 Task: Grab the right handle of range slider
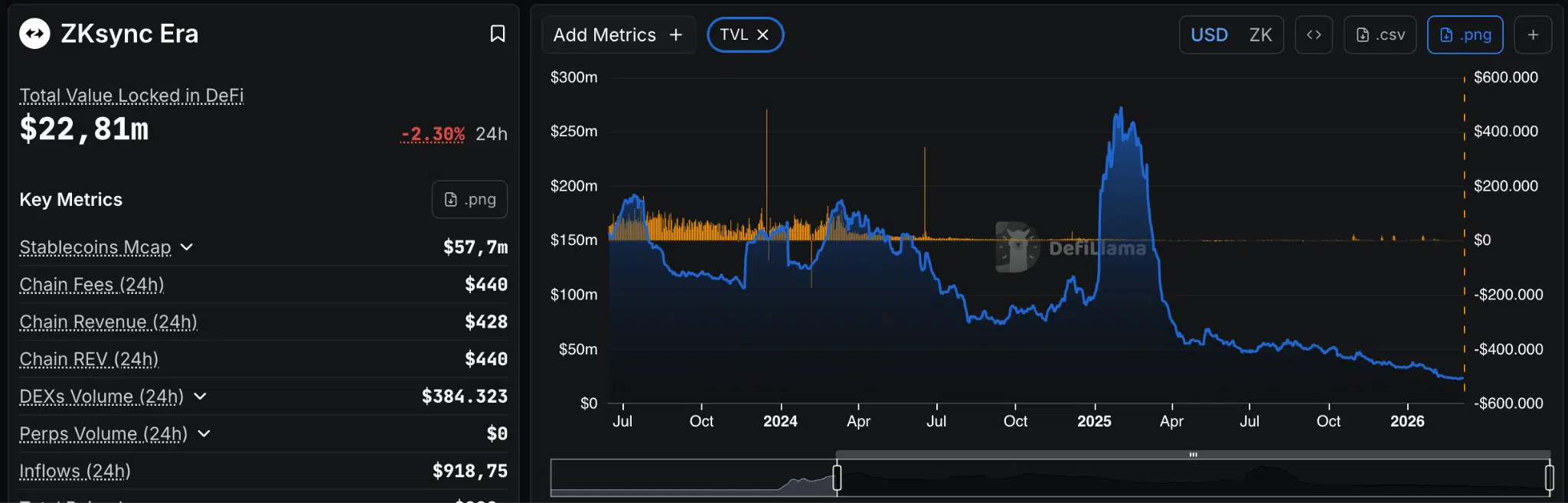pyautogui.click(x=1549, y=478)
